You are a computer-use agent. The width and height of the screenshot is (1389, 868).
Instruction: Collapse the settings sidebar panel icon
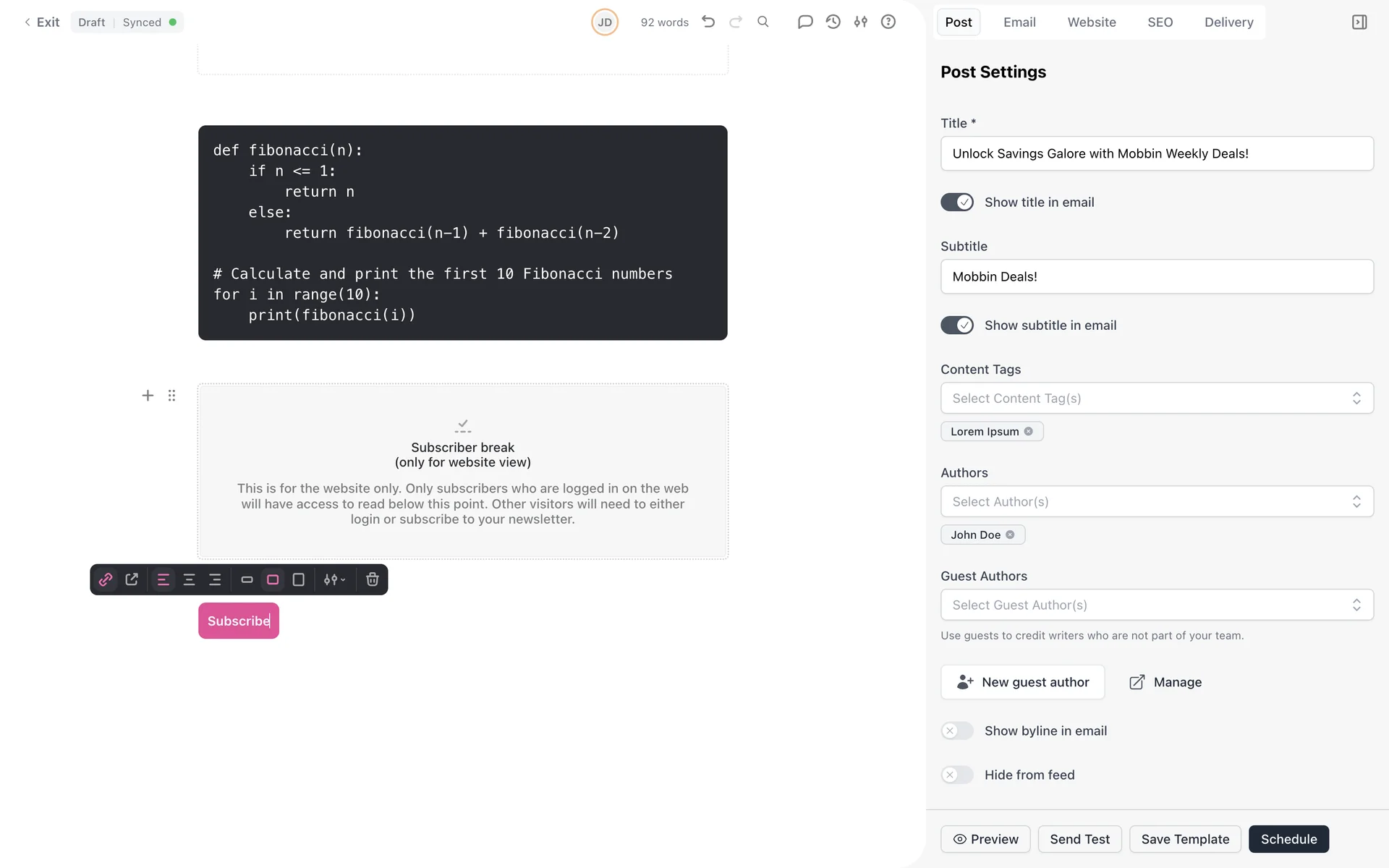[1359, 22]
